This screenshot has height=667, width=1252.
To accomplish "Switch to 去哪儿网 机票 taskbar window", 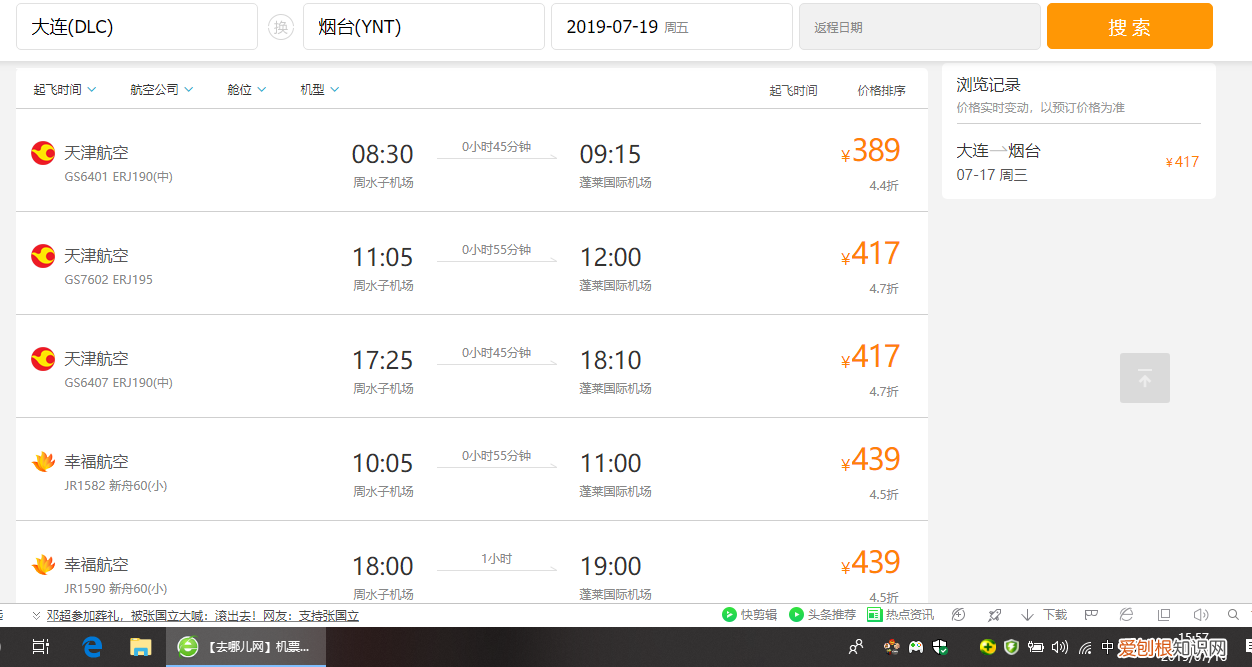I will (245, 647).
